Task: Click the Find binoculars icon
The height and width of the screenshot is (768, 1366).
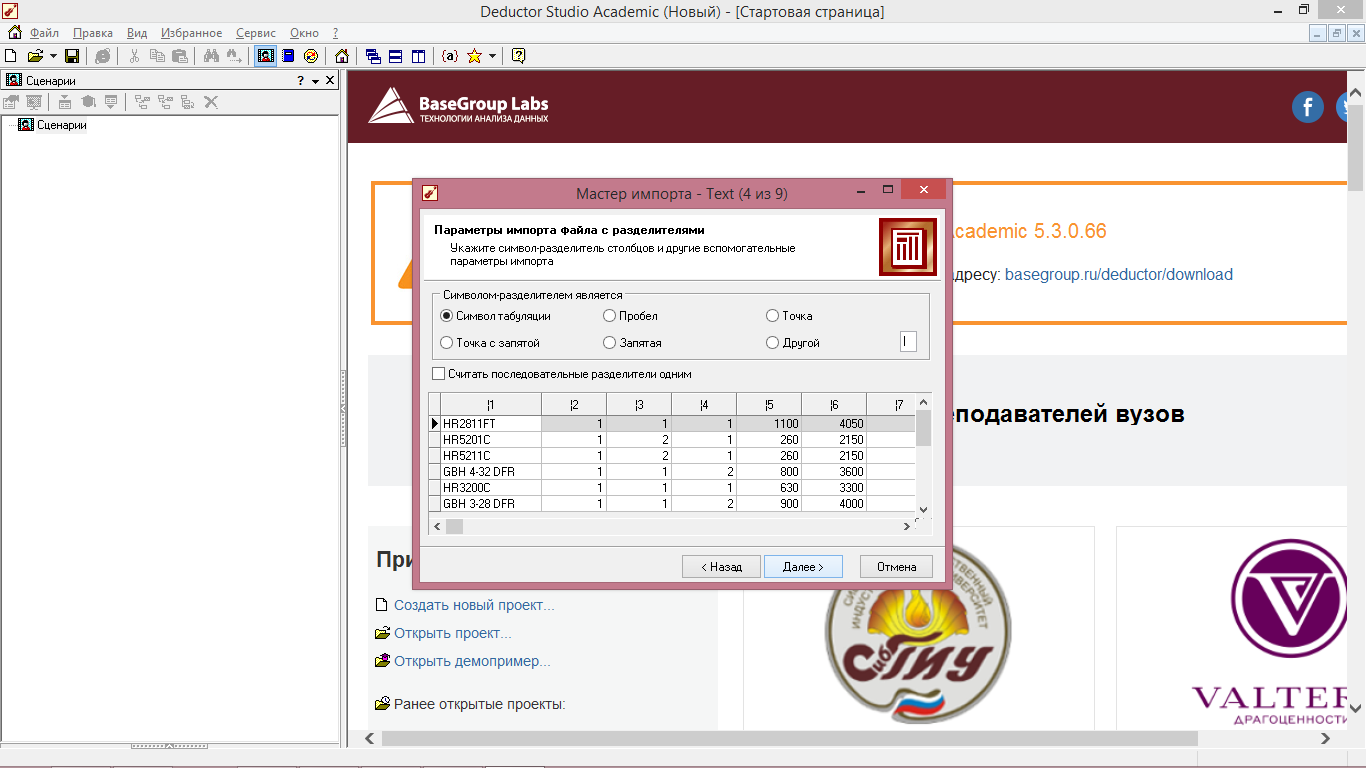Action: pos(211,56)
